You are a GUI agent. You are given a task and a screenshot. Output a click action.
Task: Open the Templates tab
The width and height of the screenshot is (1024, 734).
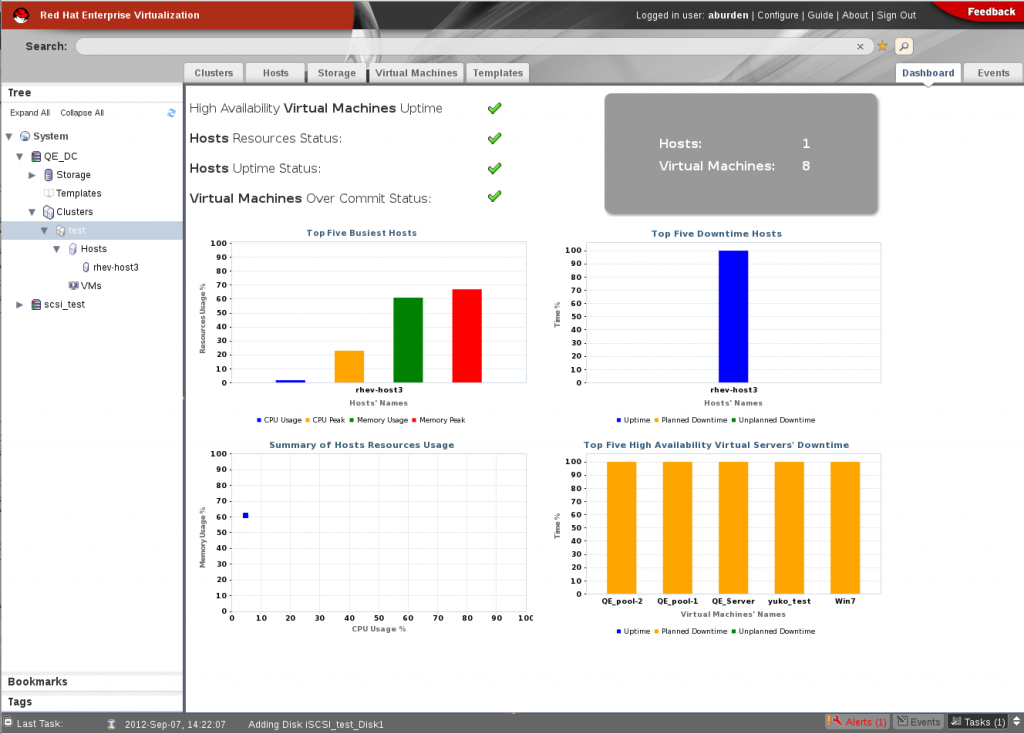(498, 73)
